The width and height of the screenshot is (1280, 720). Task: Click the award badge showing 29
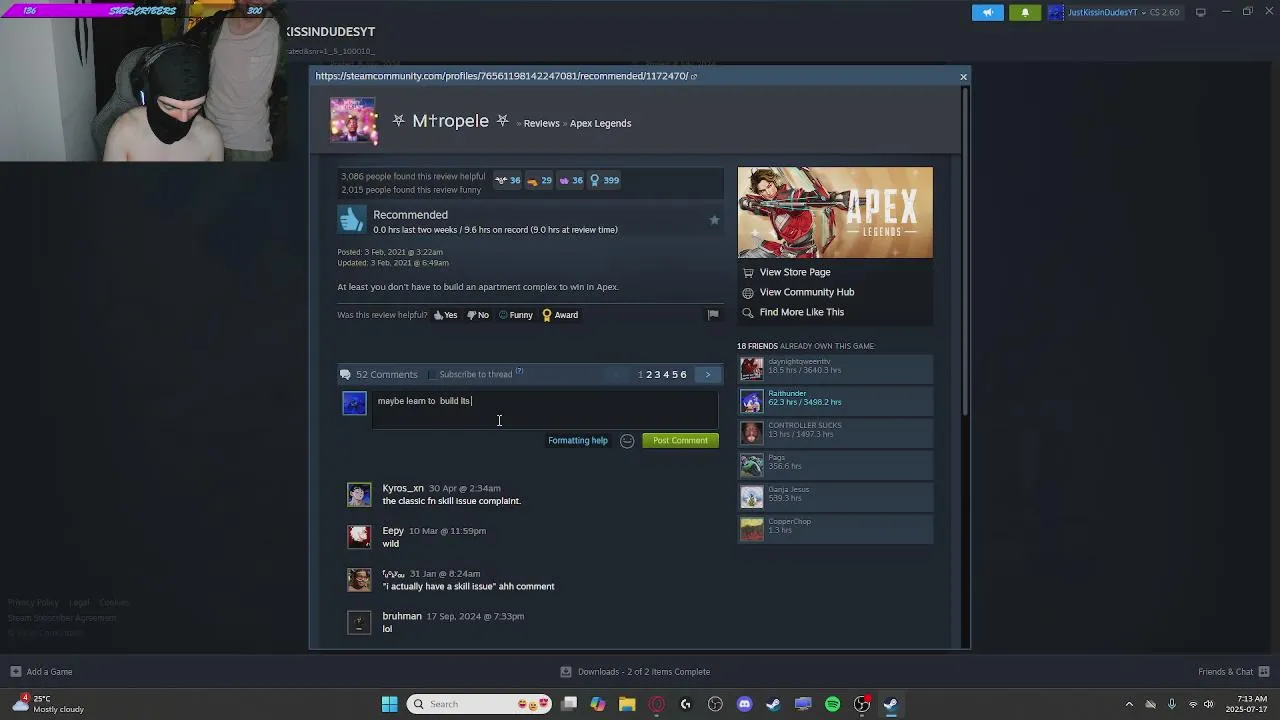pos(539,181)
